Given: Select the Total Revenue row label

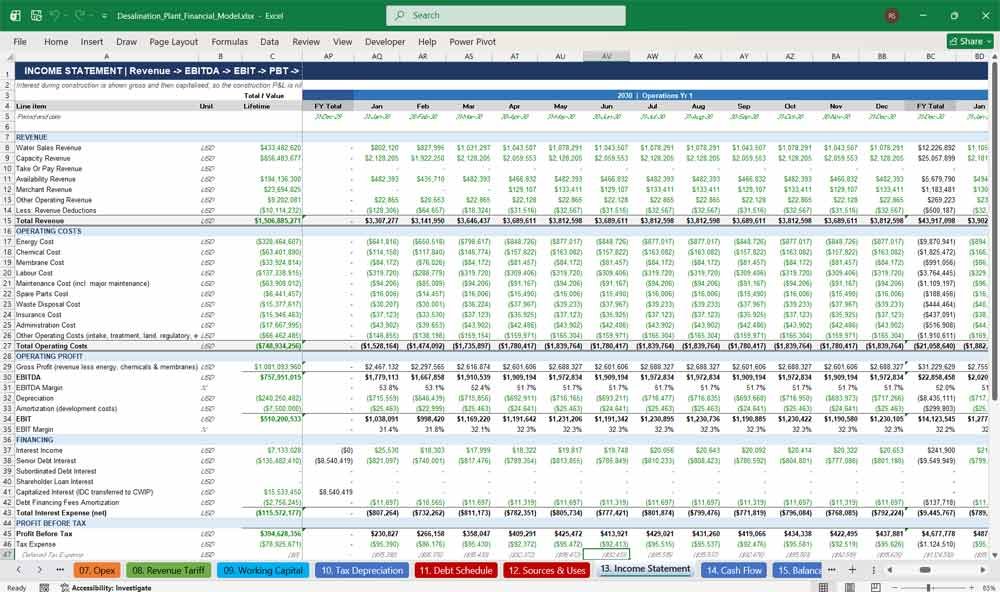Looking at the screenshot, I should 40,221.
